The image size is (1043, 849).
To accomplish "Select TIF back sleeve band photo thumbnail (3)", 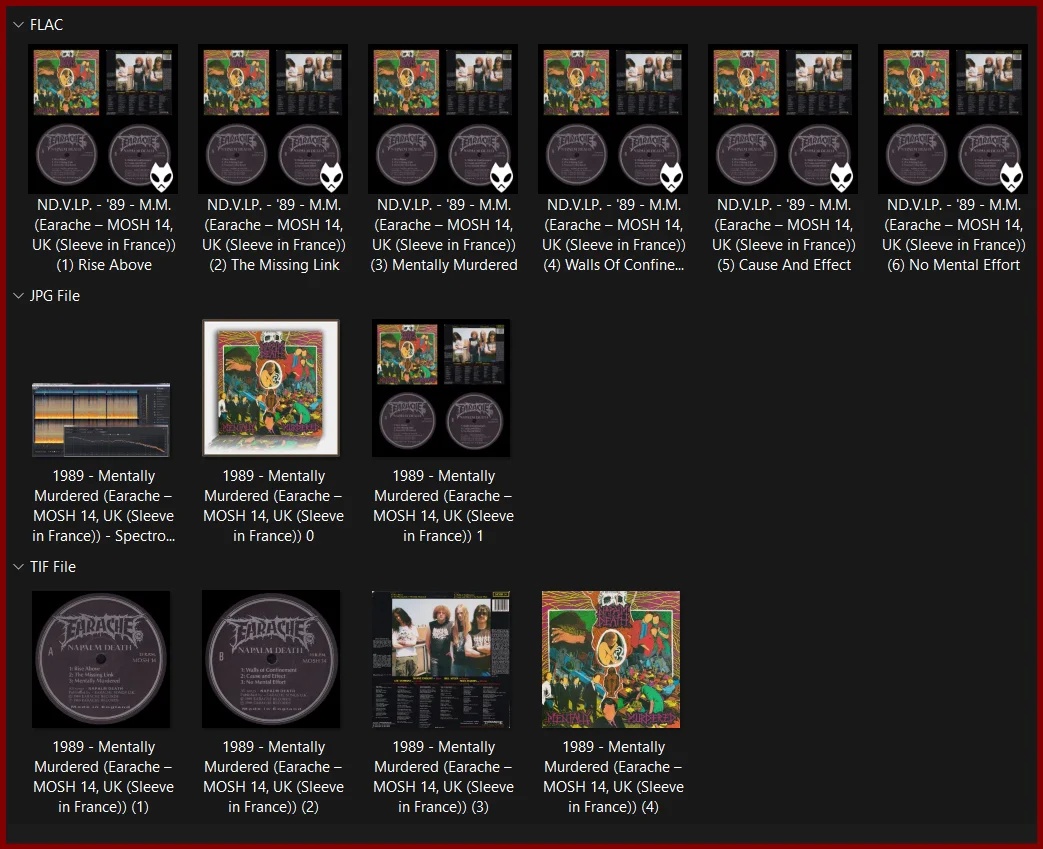I will tap(441, 659).
